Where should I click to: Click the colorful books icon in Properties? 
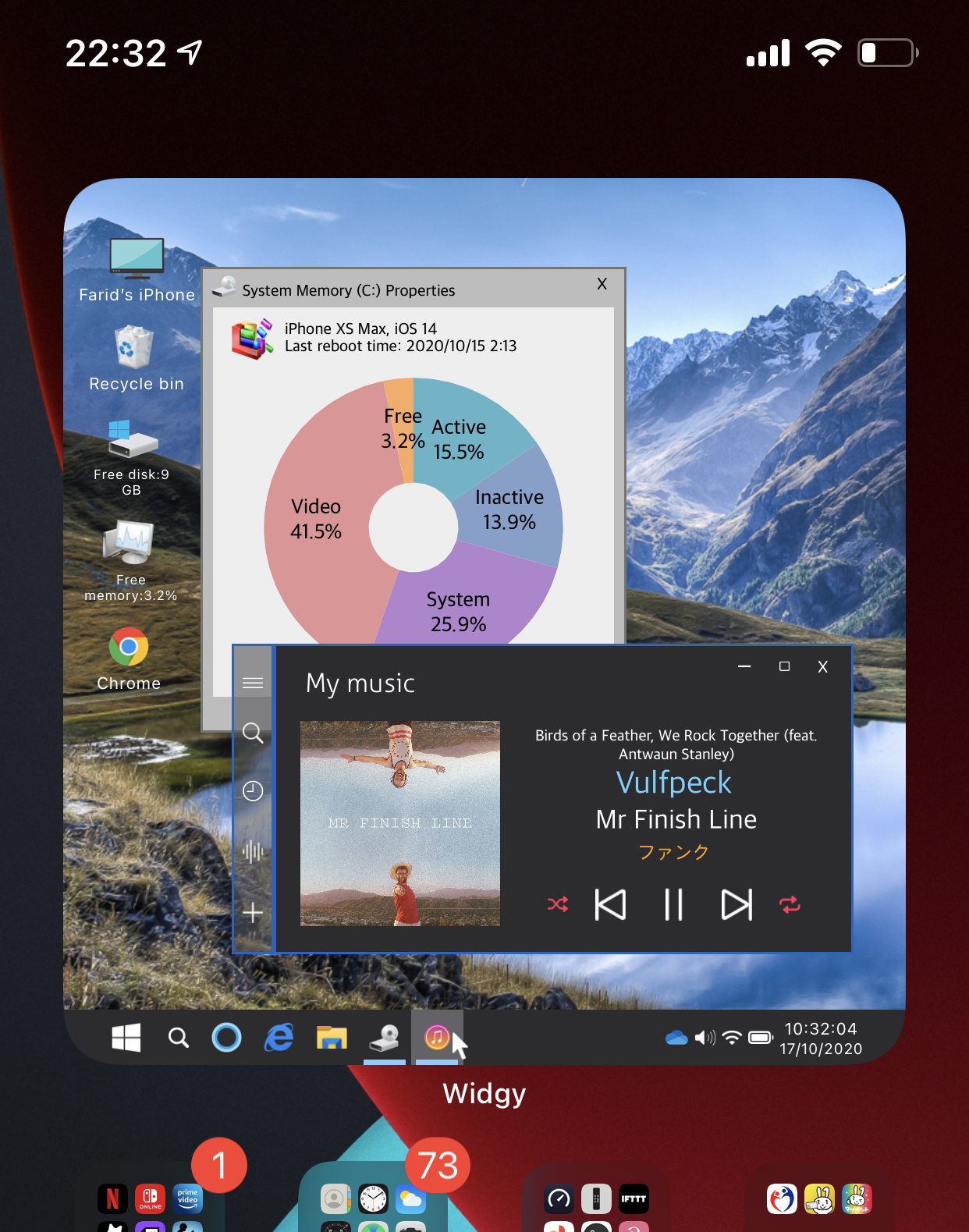pos(252,339)
